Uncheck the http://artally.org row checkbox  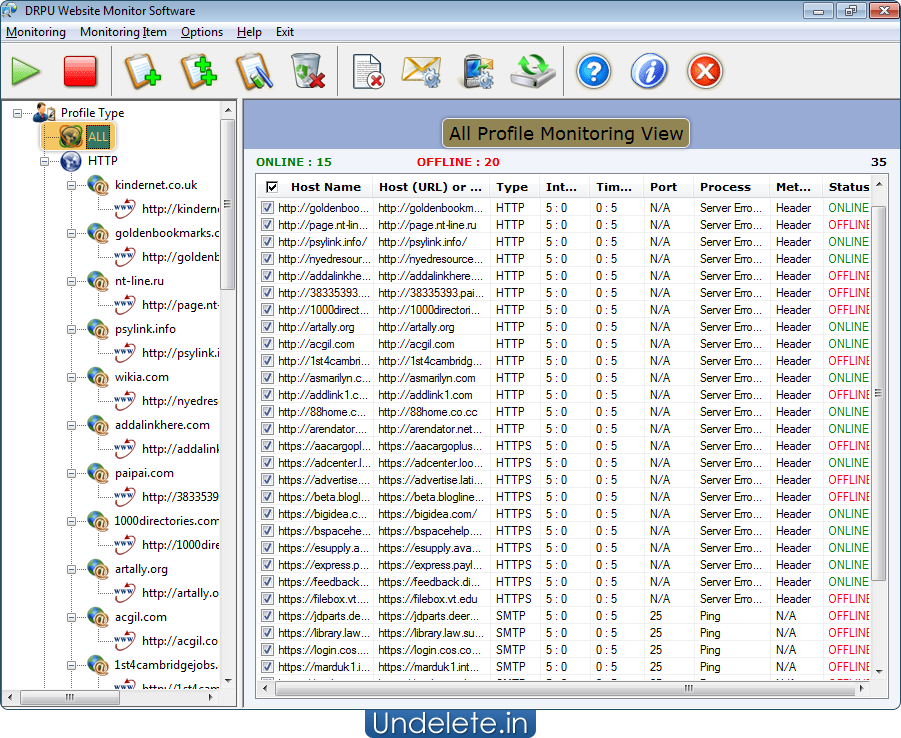coord(267,326)
